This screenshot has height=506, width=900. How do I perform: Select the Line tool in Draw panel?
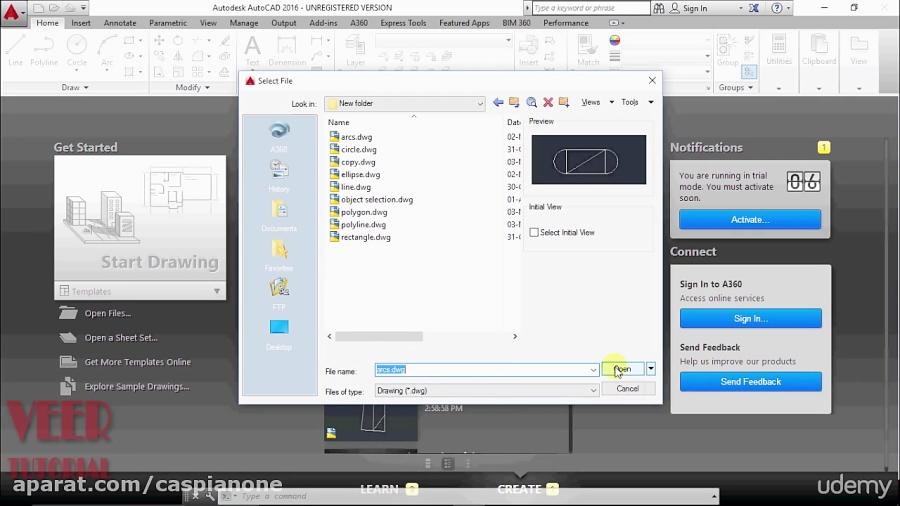pyautogui.click(x=15, y=50)
